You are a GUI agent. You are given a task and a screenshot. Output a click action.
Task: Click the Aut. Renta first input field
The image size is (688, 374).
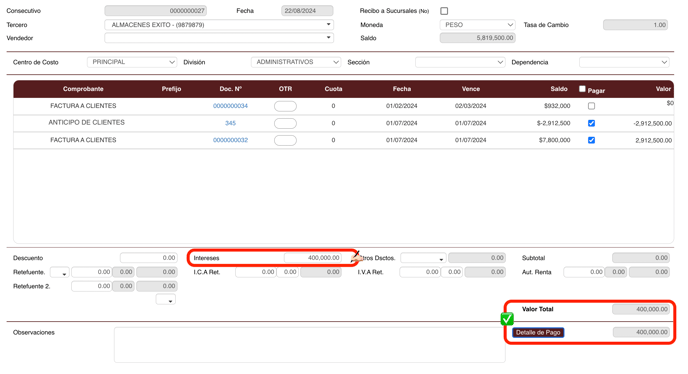pos(584,272)
